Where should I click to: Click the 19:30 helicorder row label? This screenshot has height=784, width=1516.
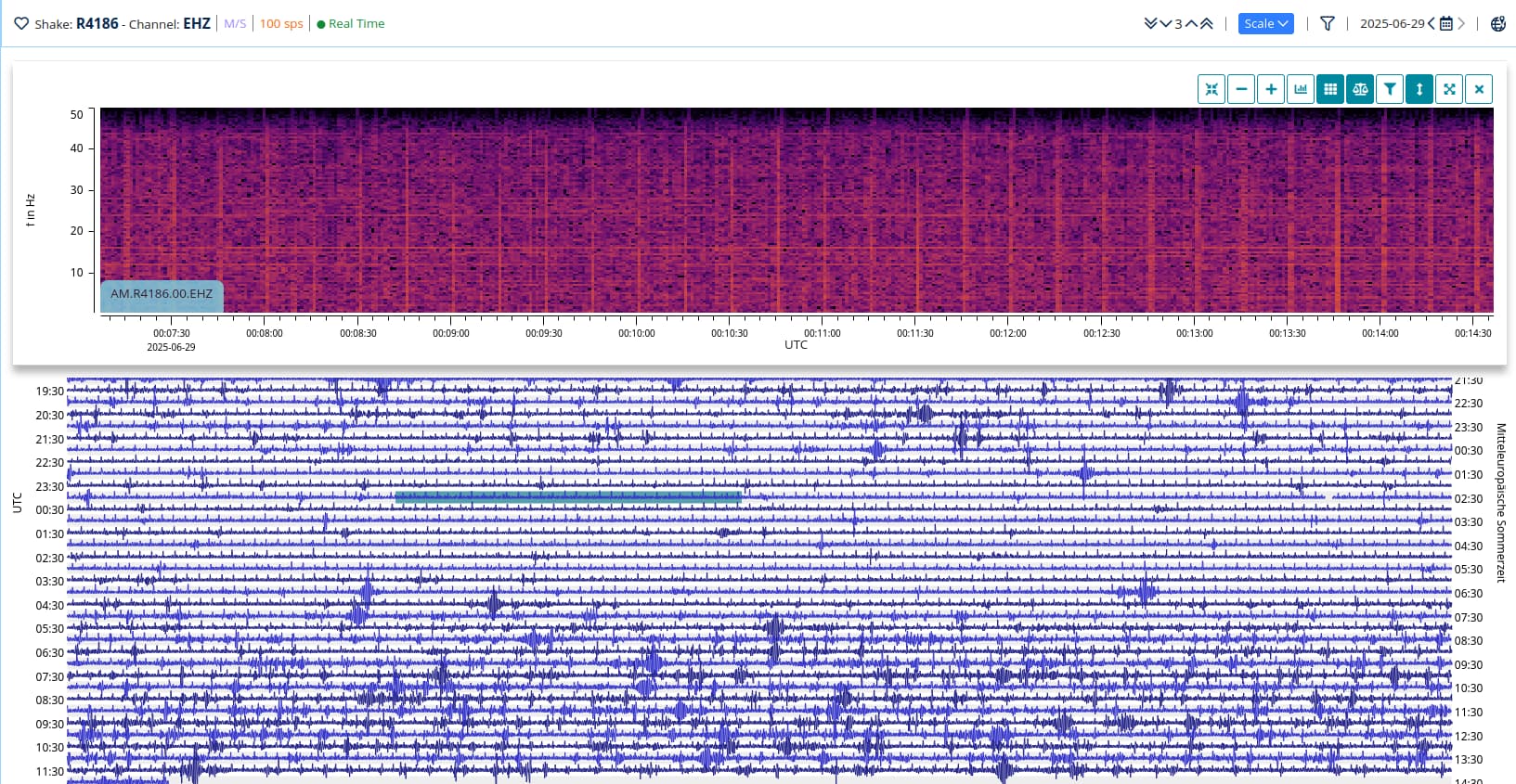50,392
